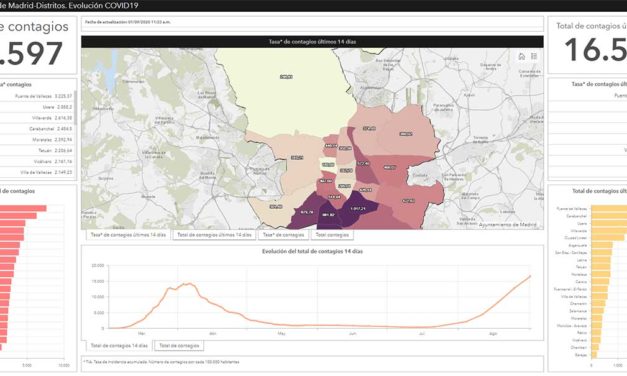Click the map district labeled 1.017,21
This screenshot has width=627, height=376.
click(357, 209)
